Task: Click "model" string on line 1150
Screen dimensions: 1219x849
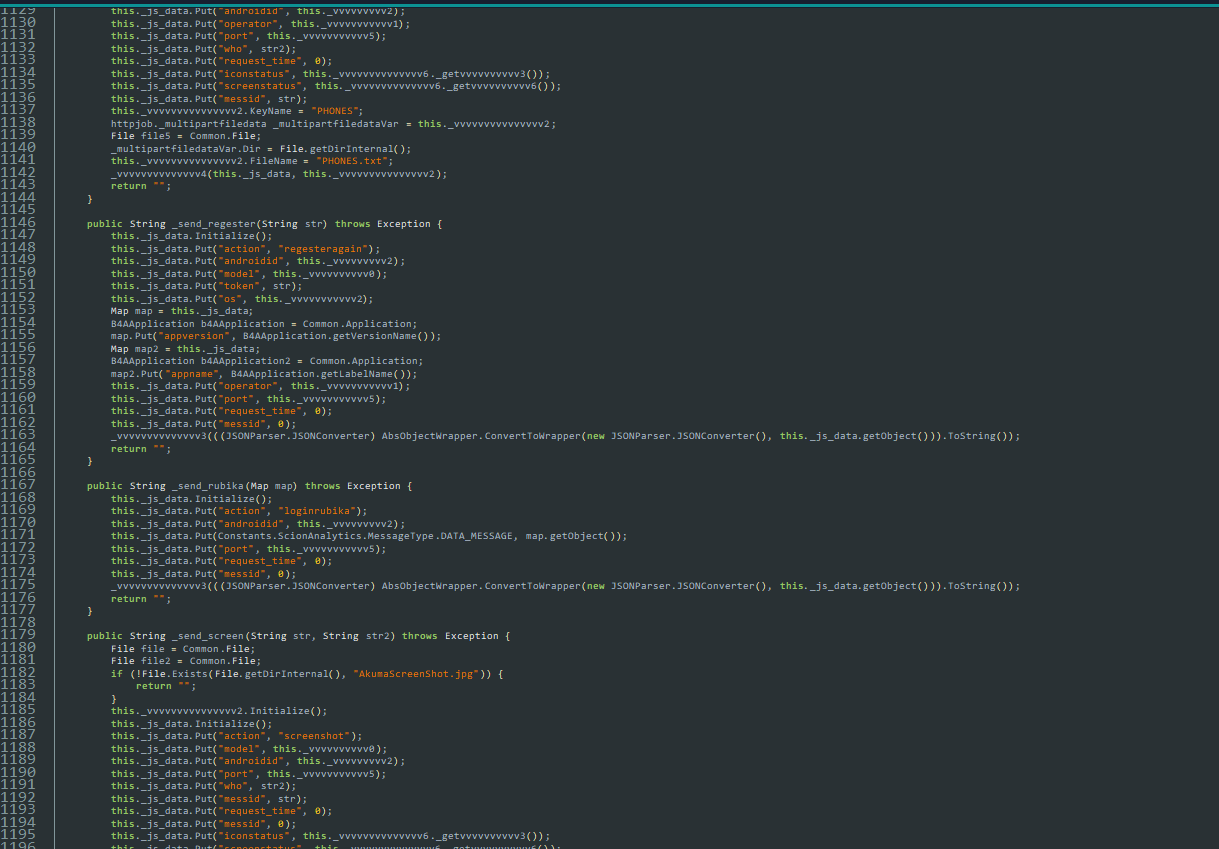Action: pyautogui.click(x=239, y=274)
